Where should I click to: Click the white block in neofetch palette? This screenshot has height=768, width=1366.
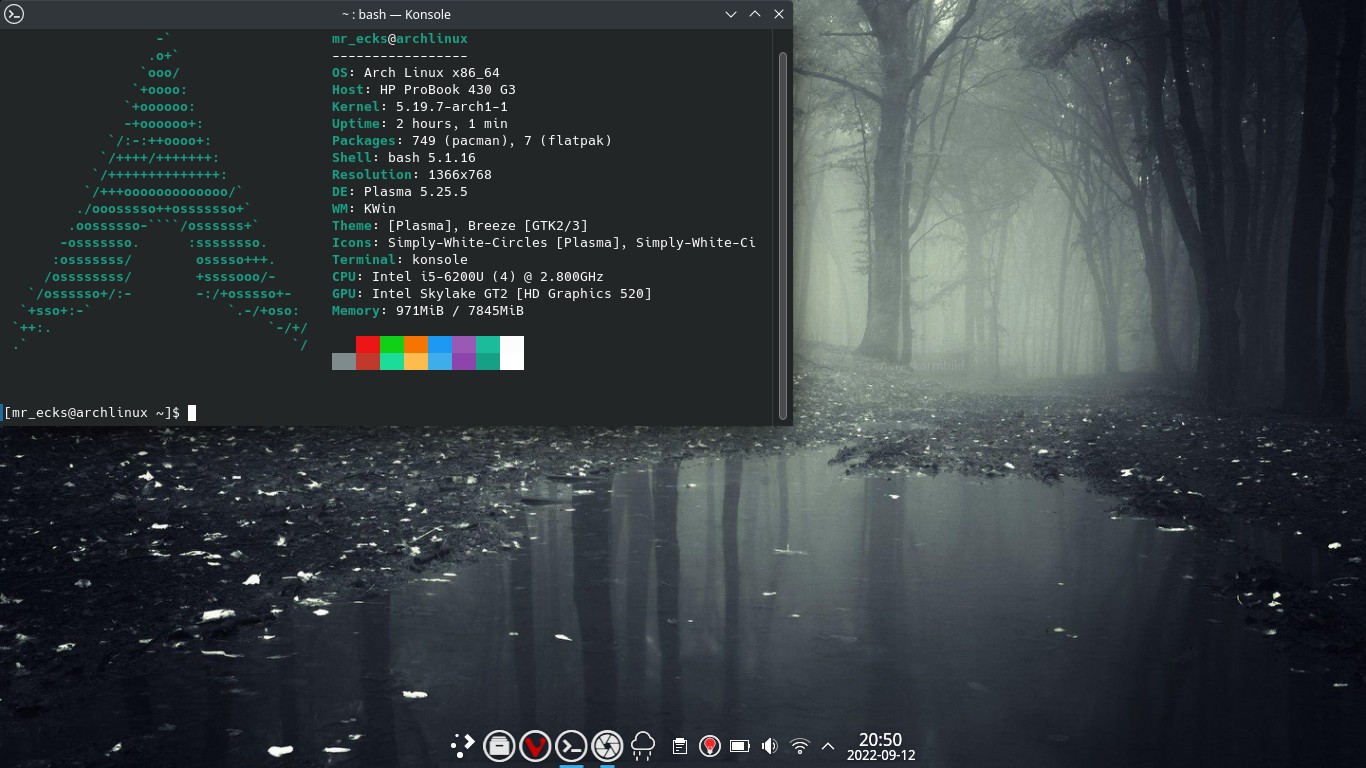pyautogui.click(x=512, y=353)
